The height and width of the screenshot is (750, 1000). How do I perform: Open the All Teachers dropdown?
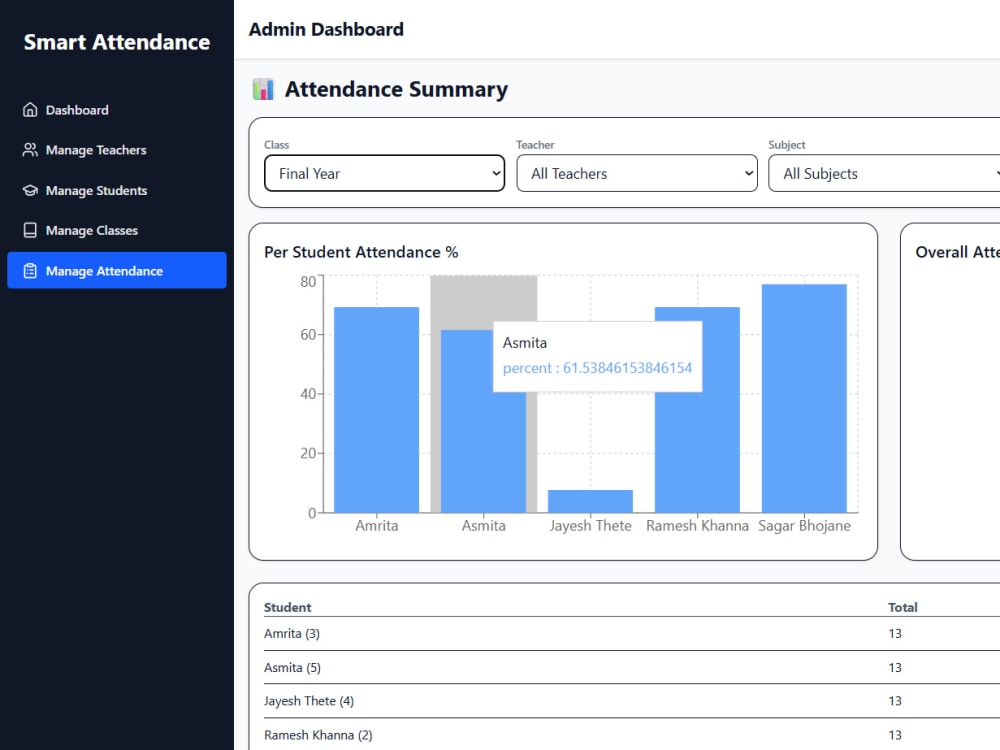[x=636, y=173]
